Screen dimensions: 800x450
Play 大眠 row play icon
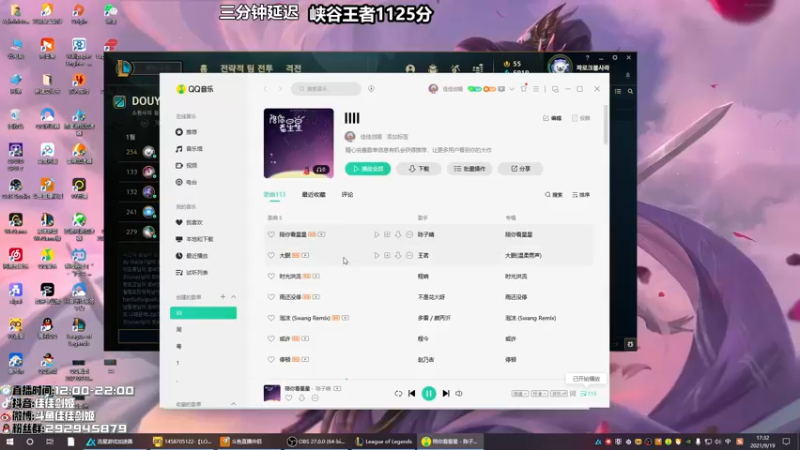click(x=377, y=256)
